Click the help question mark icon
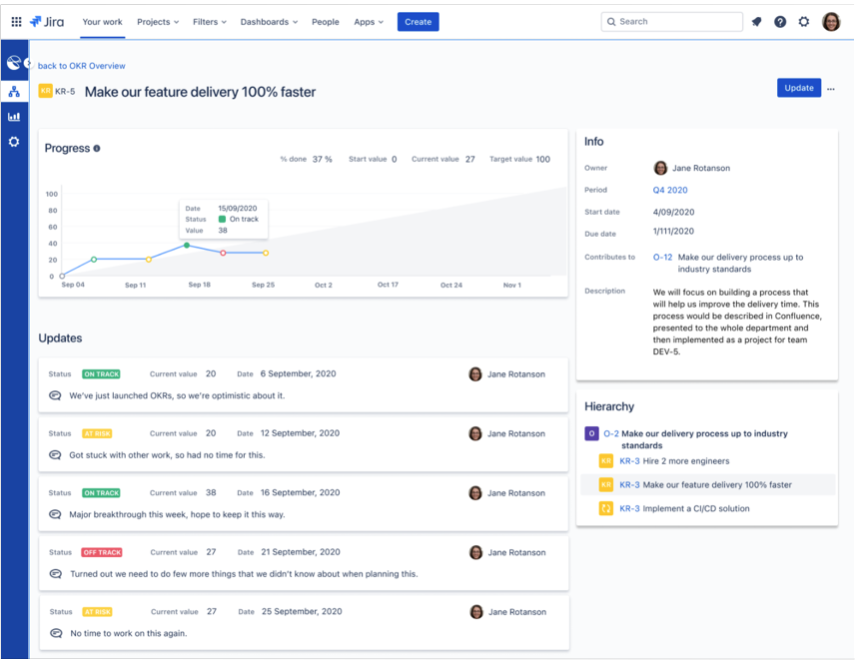The image size is (855, 663). click(x=780, y=21)
